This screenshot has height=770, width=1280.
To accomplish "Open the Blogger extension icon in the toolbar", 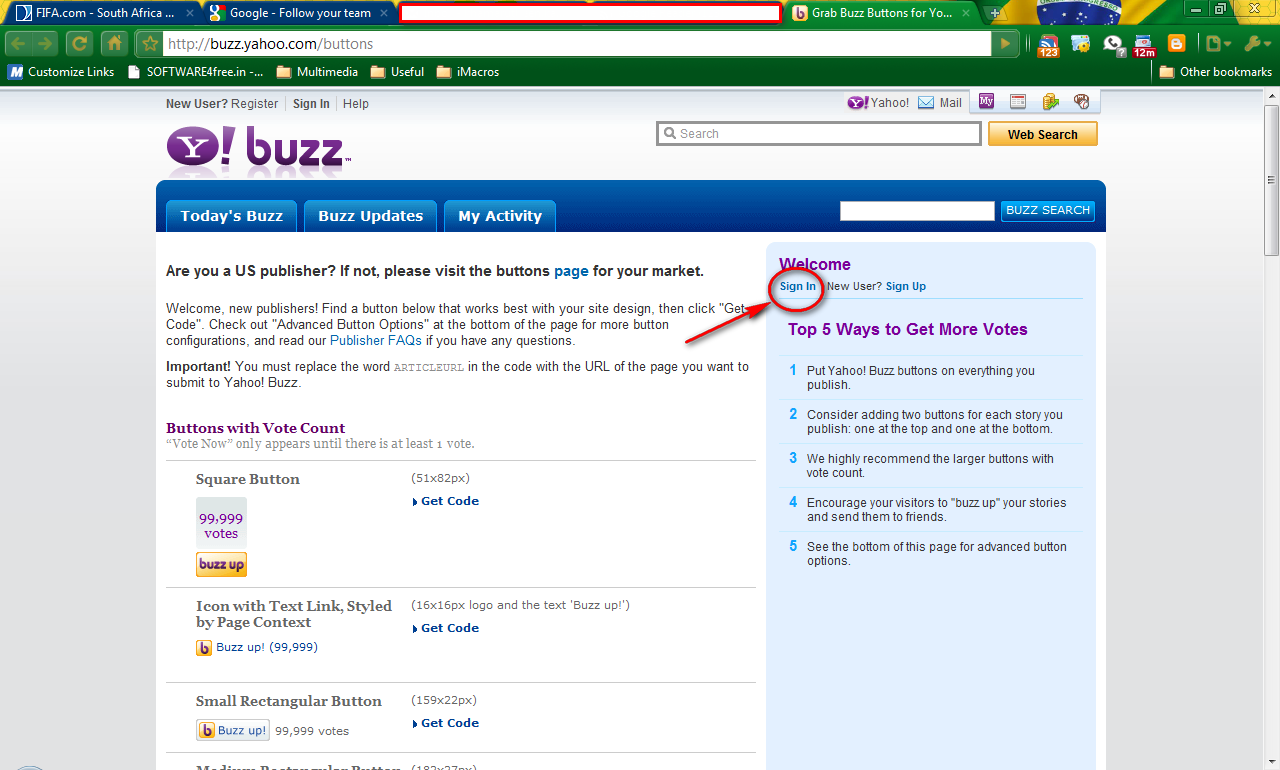I will coord(1176,43).
